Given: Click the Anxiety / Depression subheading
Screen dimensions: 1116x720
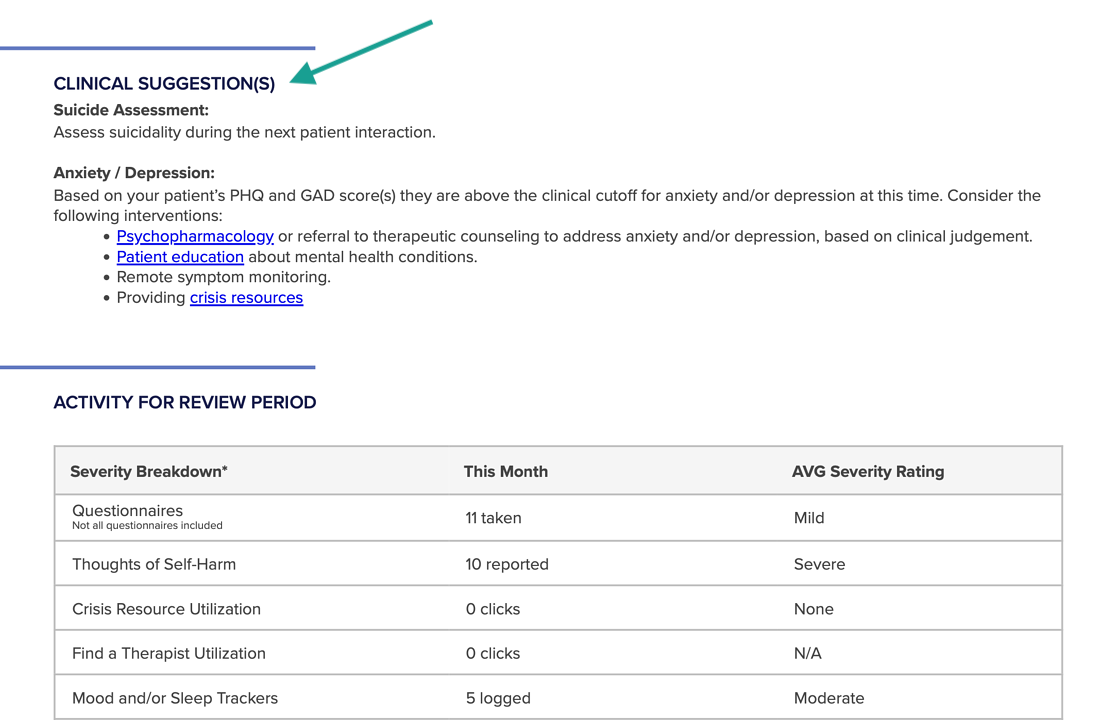Looking at the screenshot, I should (x=134, y=173).
